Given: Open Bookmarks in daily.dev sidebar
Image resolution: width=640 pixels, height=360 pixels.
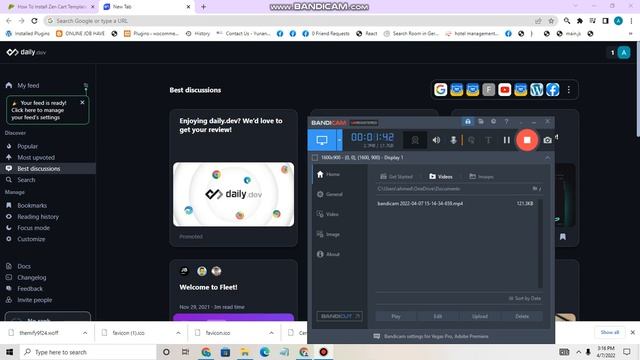Looking at the screenshot, I should coord(32,205).
